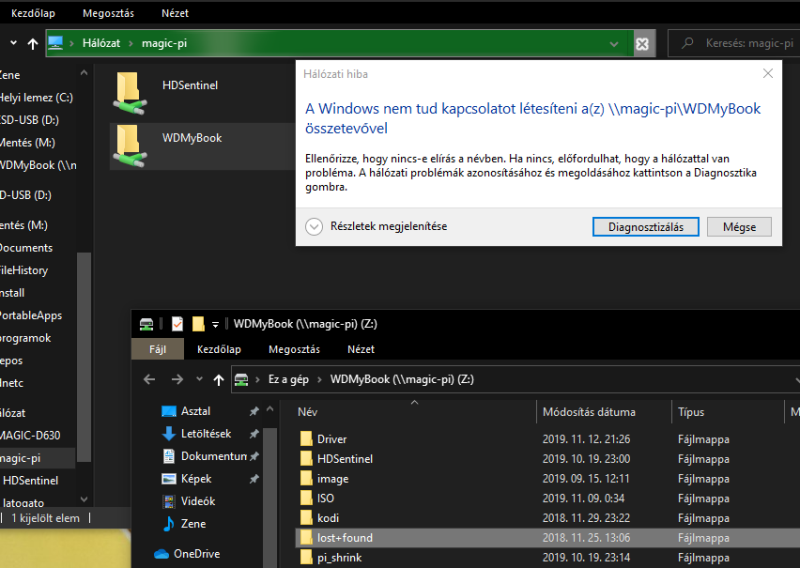Select HDSentinel under magic-pi in tree

[x=31, y=481]
